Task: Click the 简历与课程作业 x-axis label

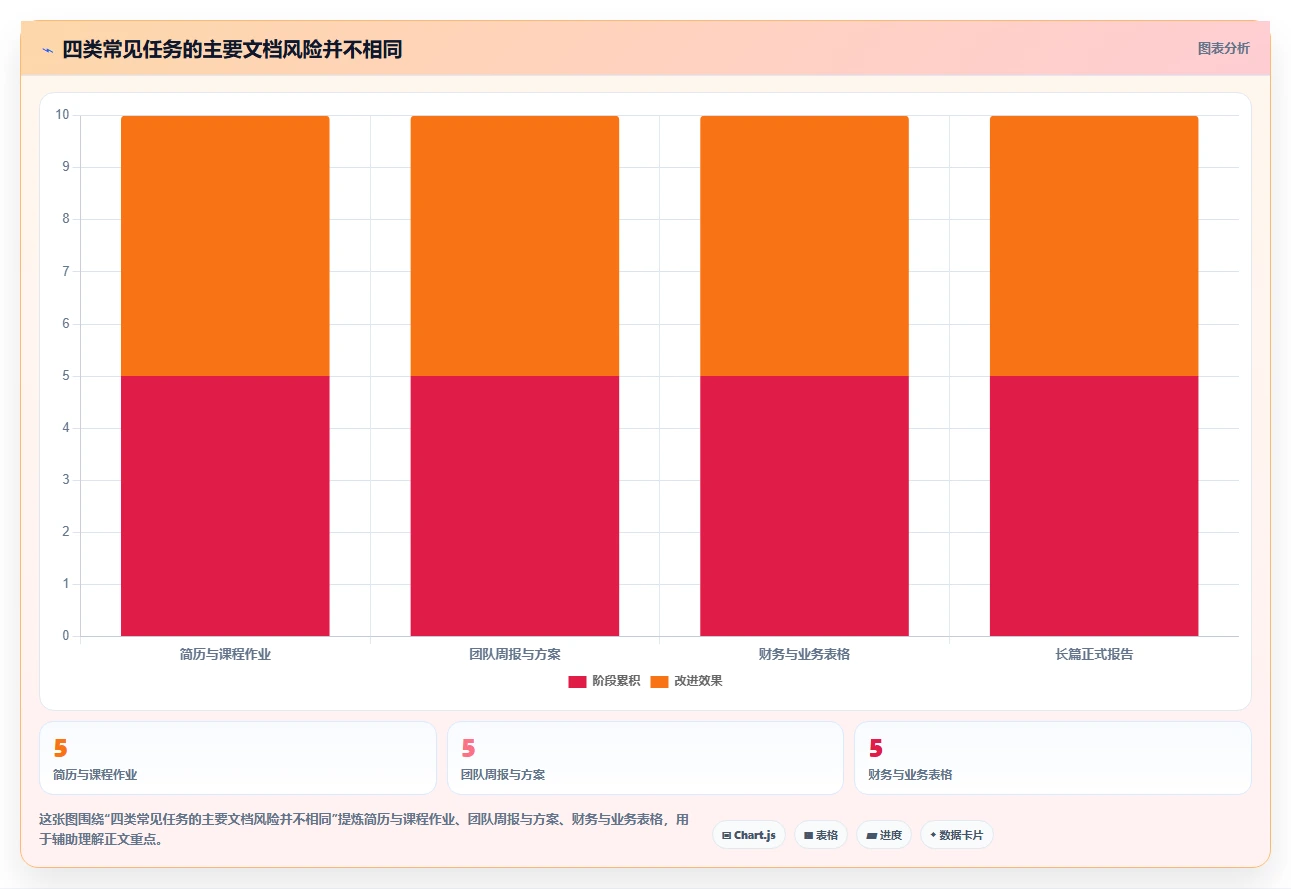Action: pyautogui.click(x=225, y=655)
